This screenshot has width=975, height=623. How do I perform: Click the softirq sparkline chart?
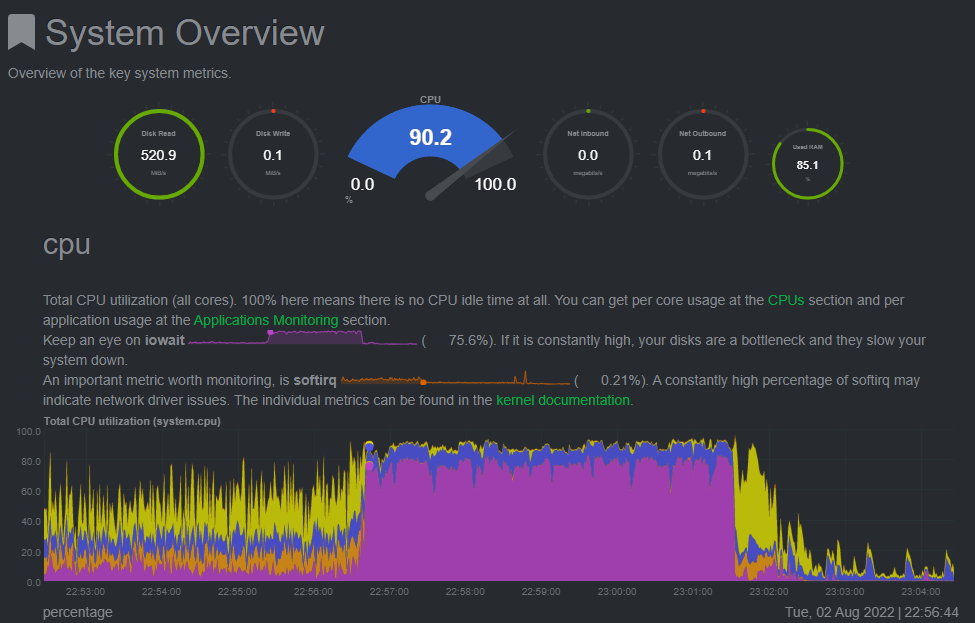click(455, 378)
